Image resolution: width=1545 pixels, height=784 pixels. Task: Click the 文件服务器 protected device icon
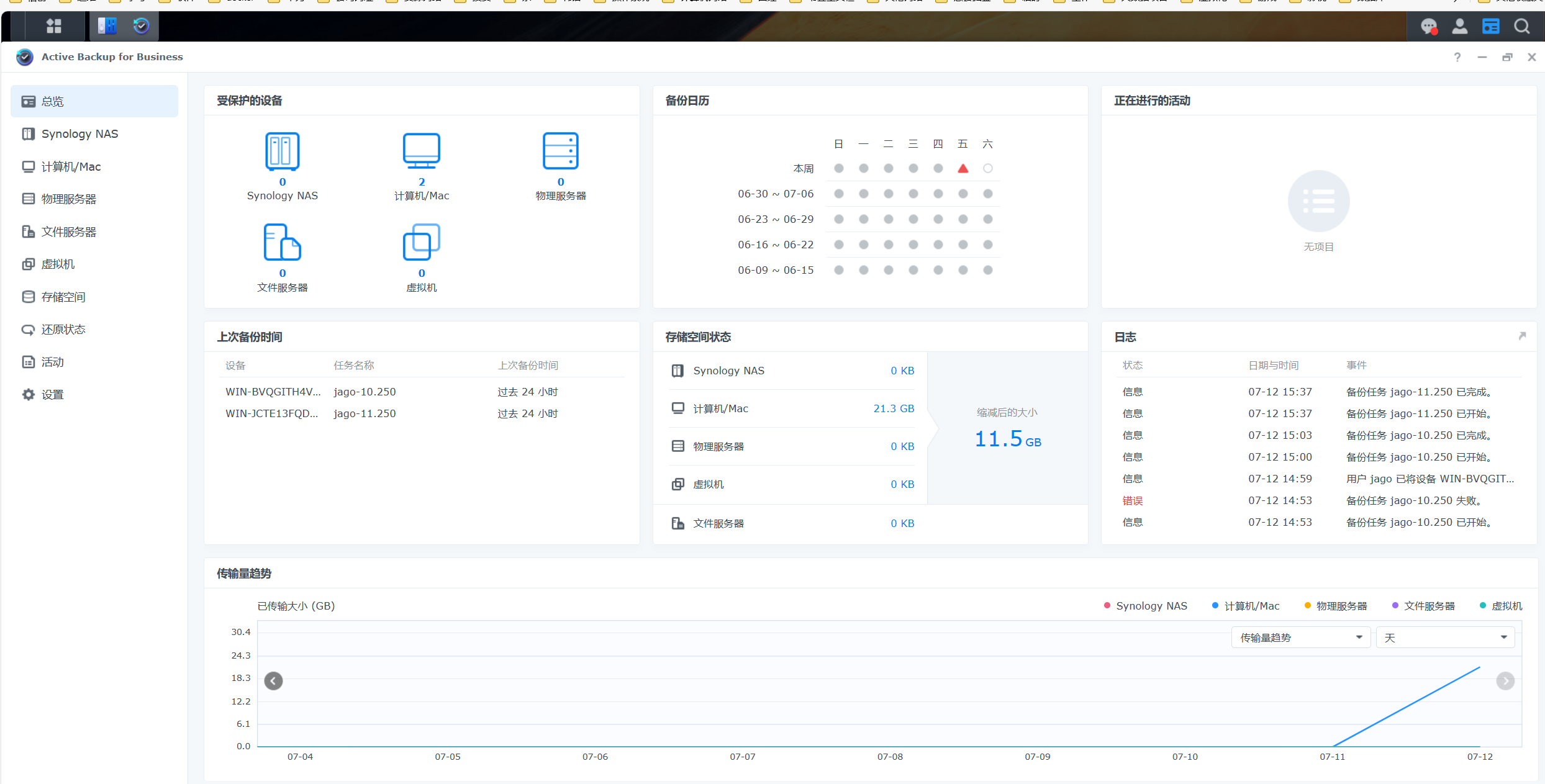tap(283, 242)
